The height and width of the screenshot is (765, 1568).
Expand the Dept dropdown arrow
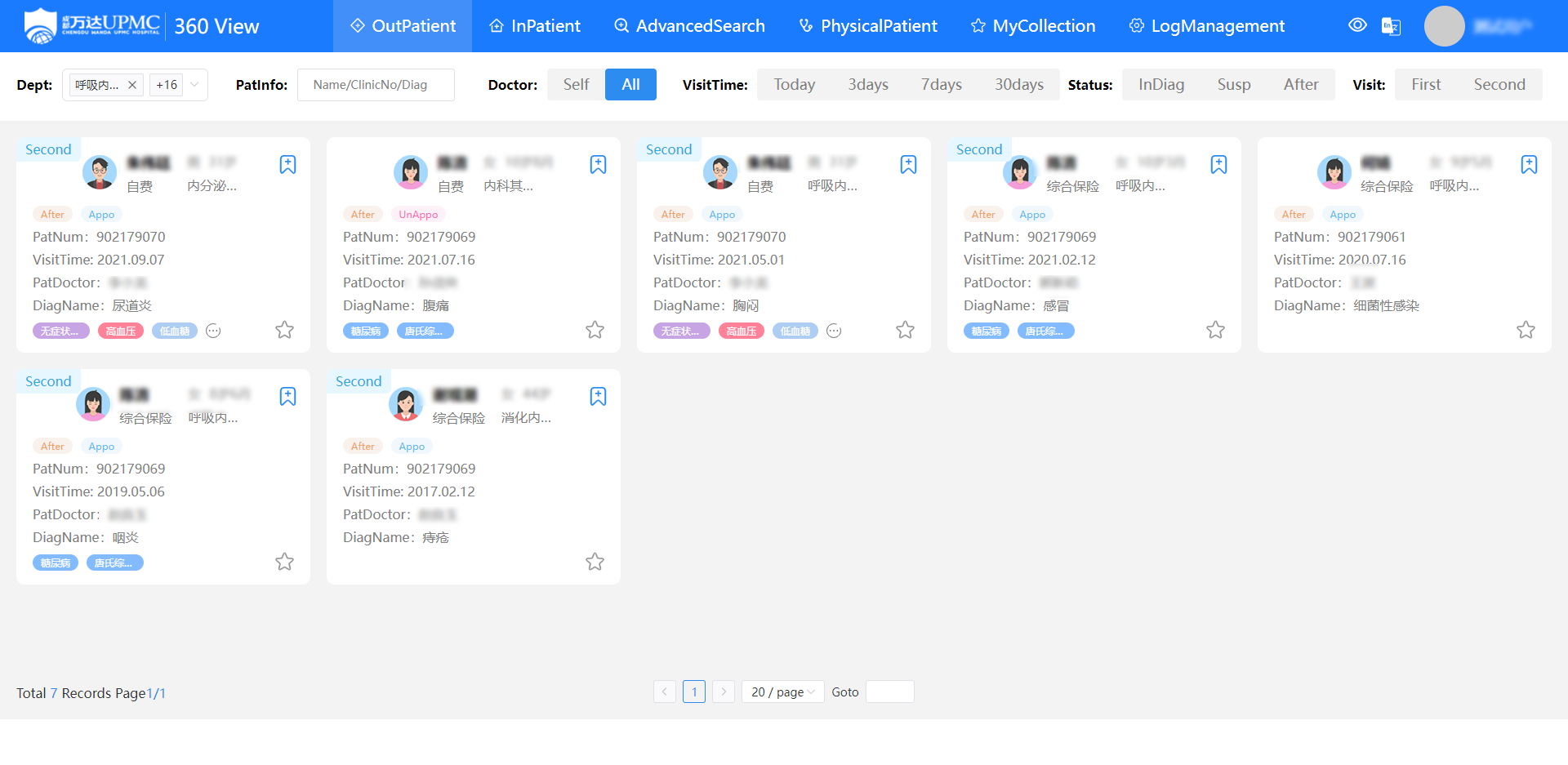(194, 85)
